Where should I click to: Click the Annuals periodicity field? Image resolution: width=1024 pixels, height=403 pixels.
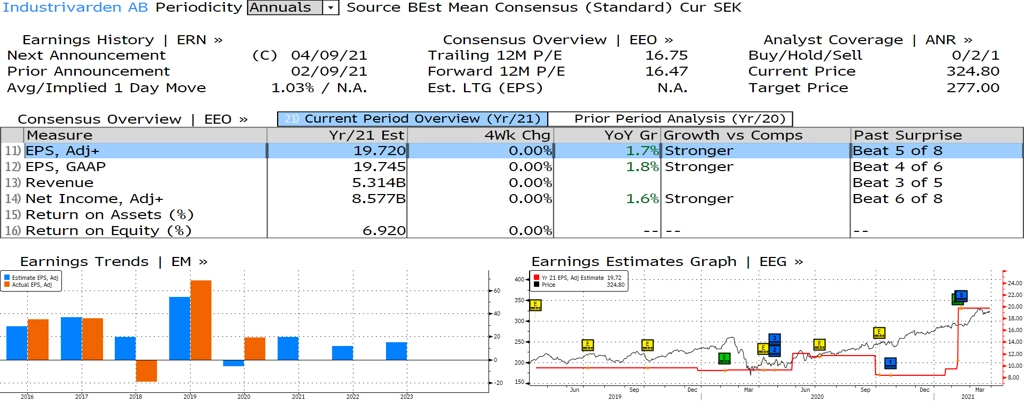[x=285, y=8]
